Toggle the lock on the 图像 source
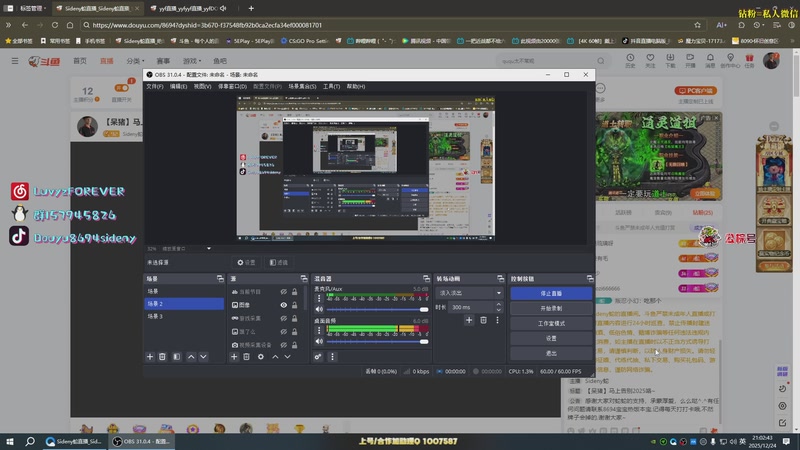This screenshot has width=800, height=450. click(294, 305)
